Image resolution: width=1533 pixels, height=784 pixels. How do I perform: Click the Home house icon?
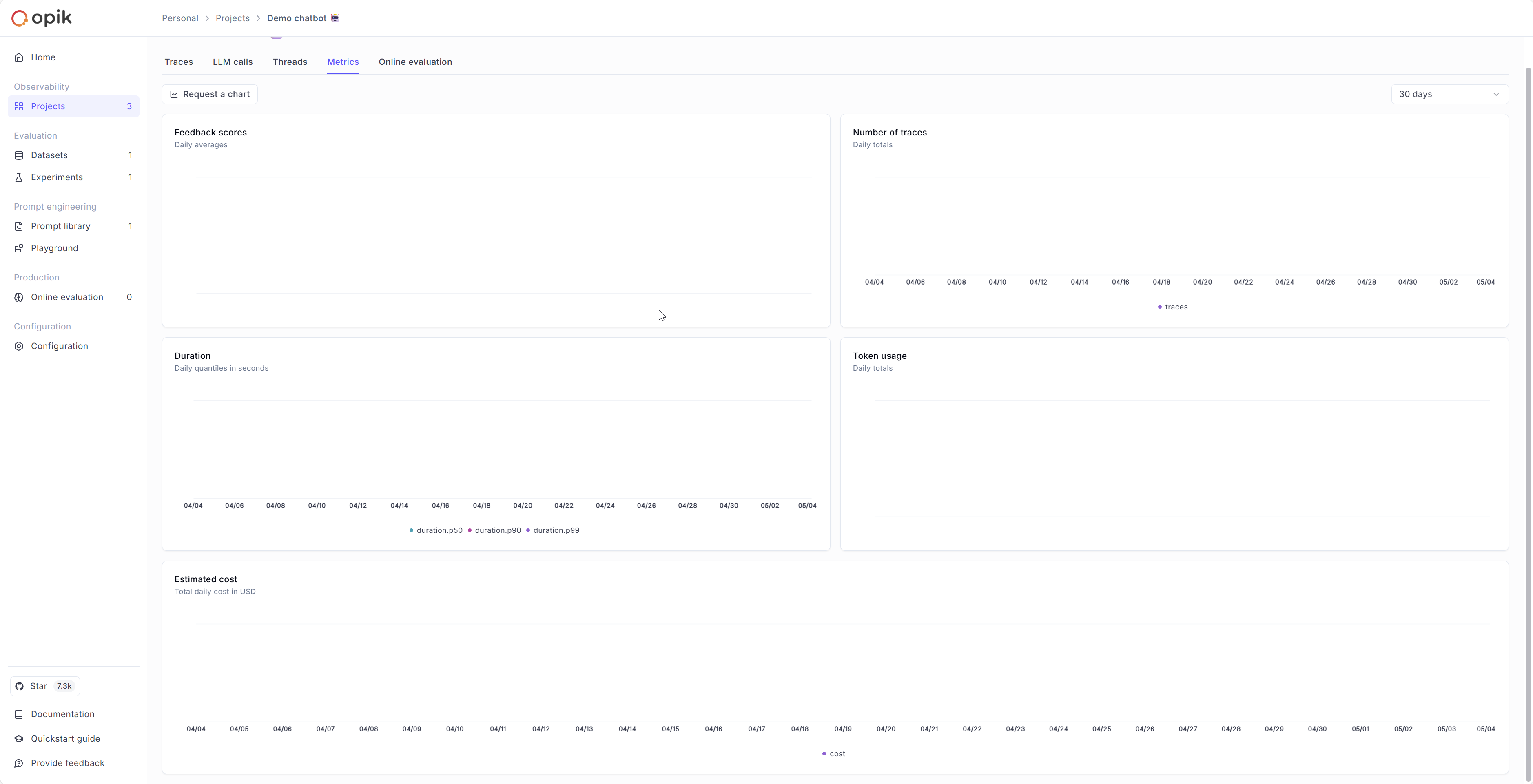tap(19, 58)
